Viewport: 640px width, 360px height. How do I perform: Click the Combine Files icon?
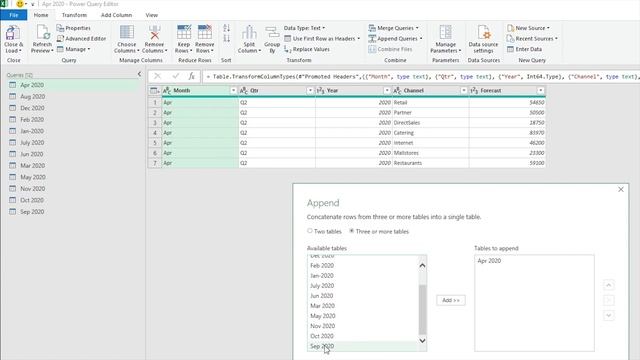[x=372, y=49]
